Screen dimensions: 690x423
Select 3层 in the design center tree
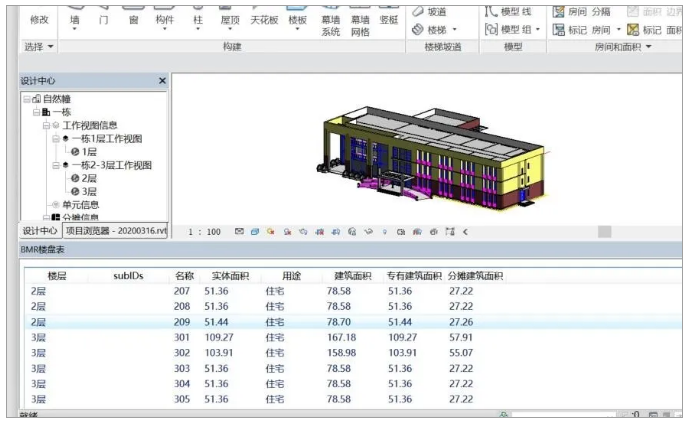click(x=88, y=191)
